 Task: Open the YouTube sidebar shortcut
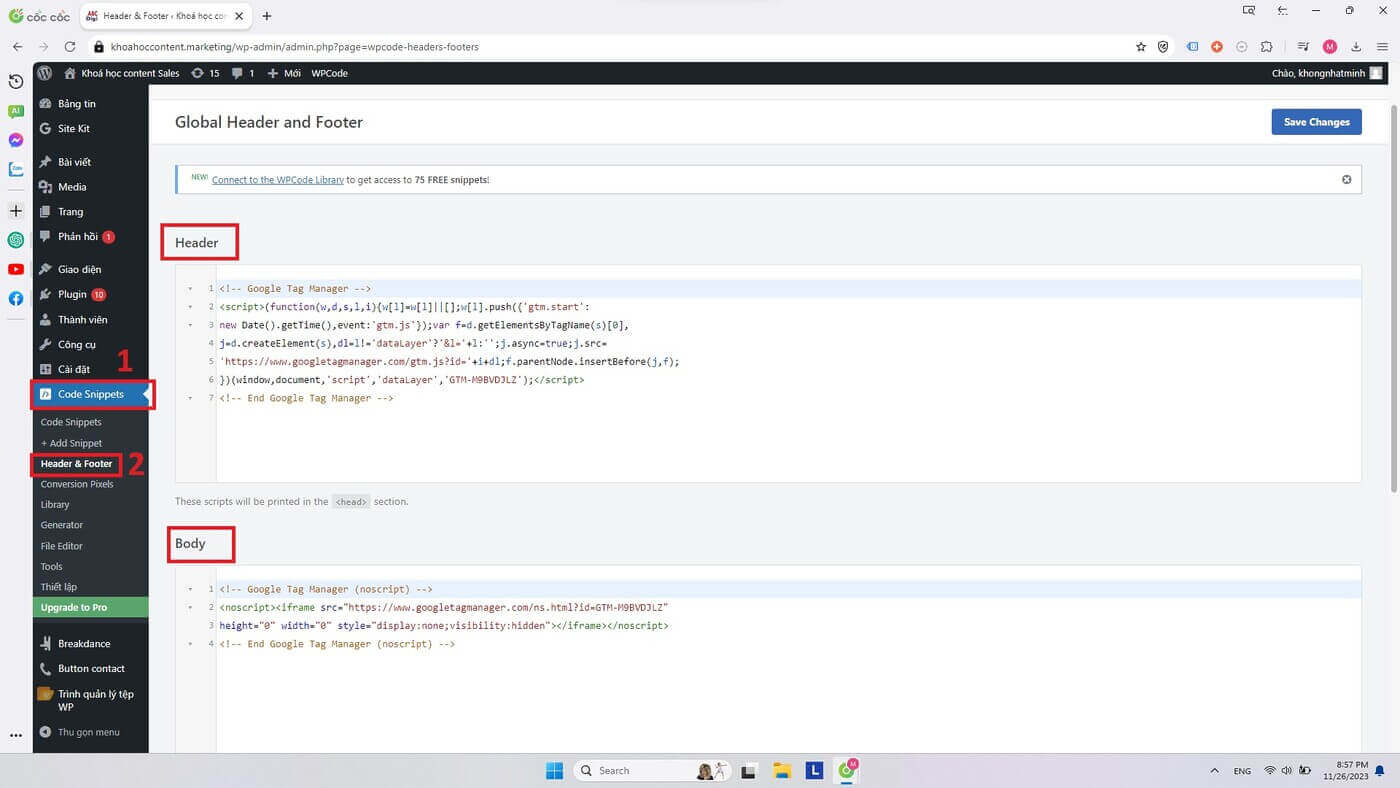coord(16,269)
